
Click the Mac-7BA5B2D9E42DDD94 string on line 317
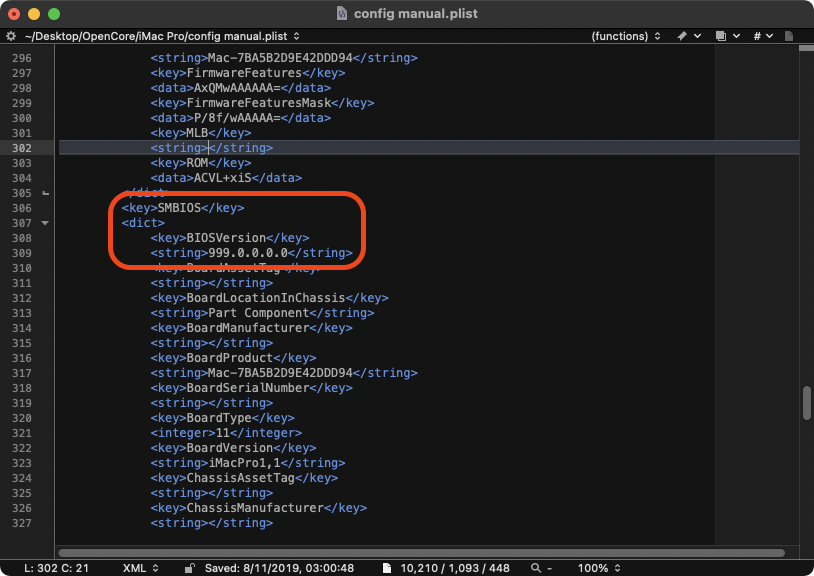[280, 374]
